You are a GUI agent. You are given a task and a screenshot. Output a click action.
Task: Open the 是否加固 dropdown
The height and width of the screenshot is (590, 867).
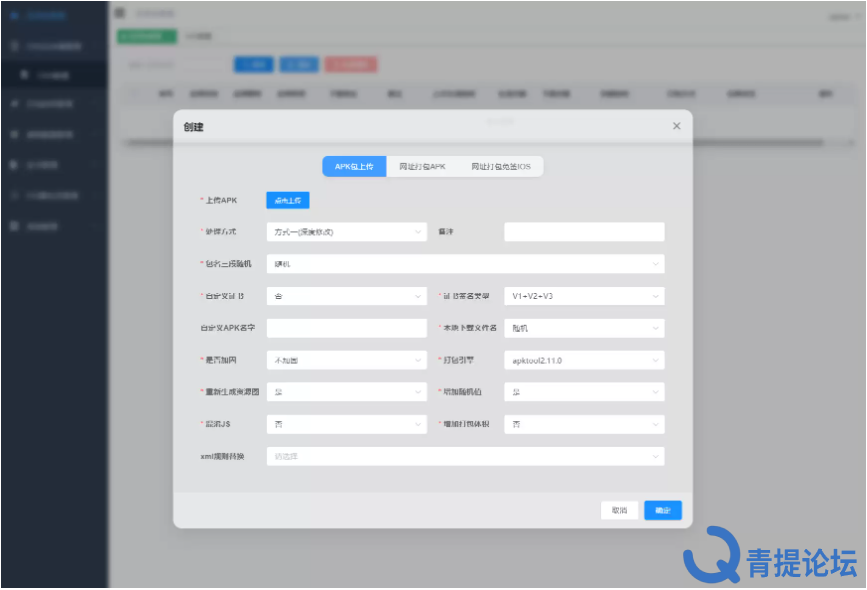point(346,360)
